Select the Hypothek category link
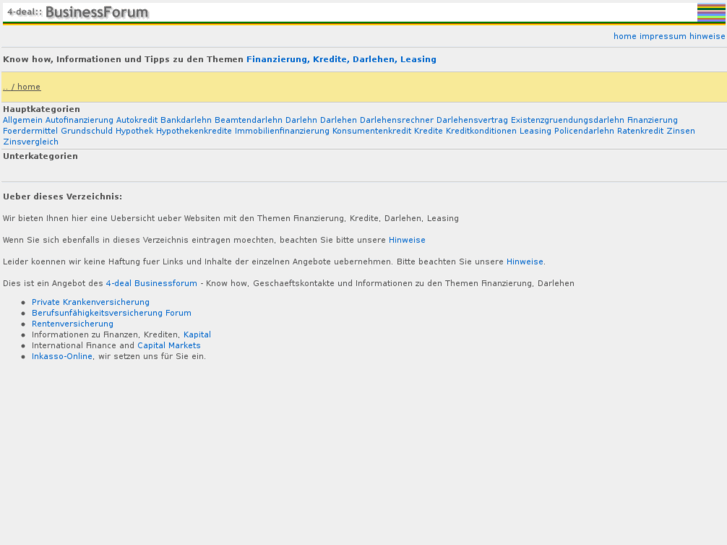Screen dimensions: 727x545 click(134, 131)
